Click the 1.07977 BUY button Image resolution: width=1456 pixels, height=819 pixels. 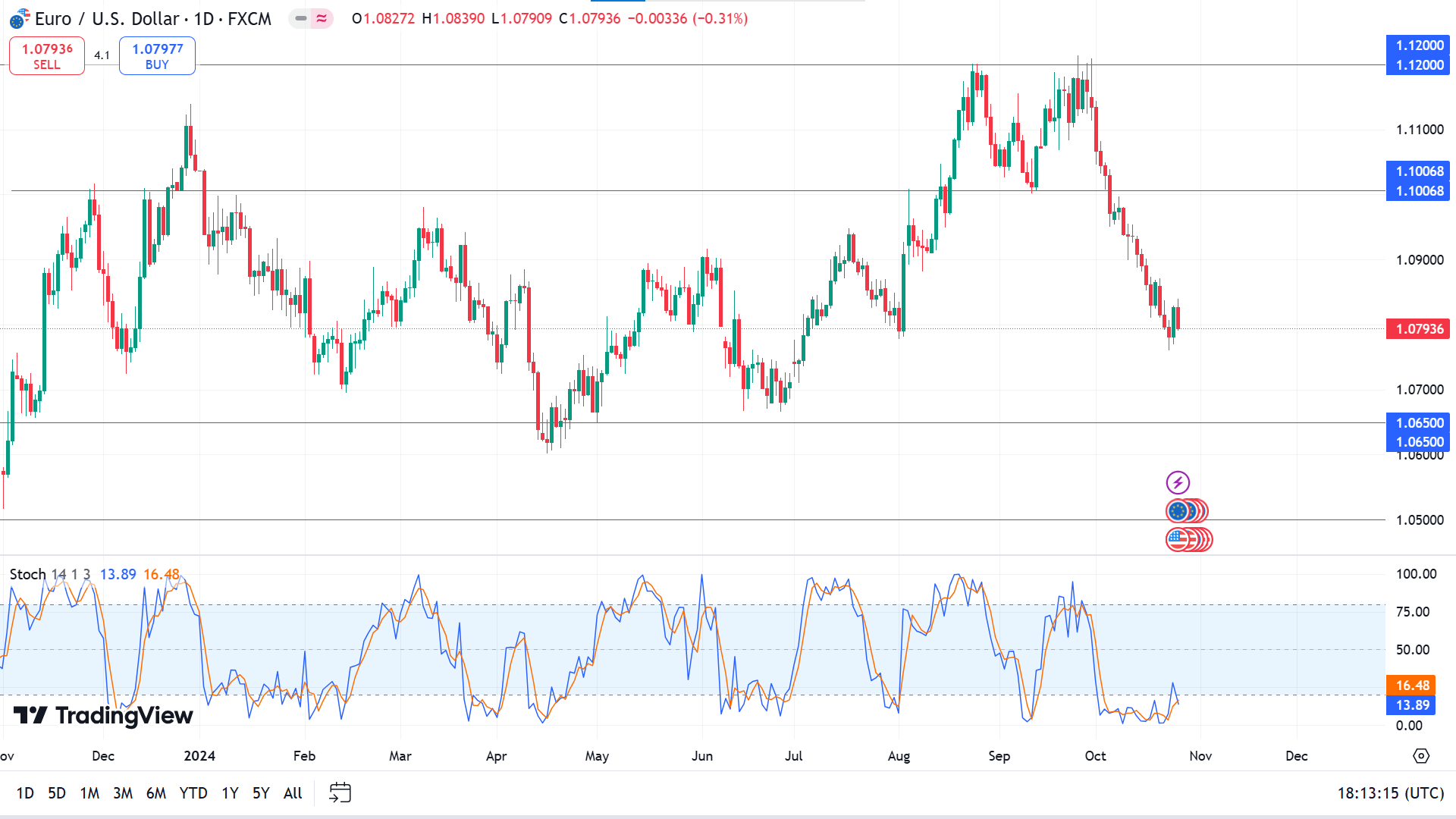click(157, 56)
